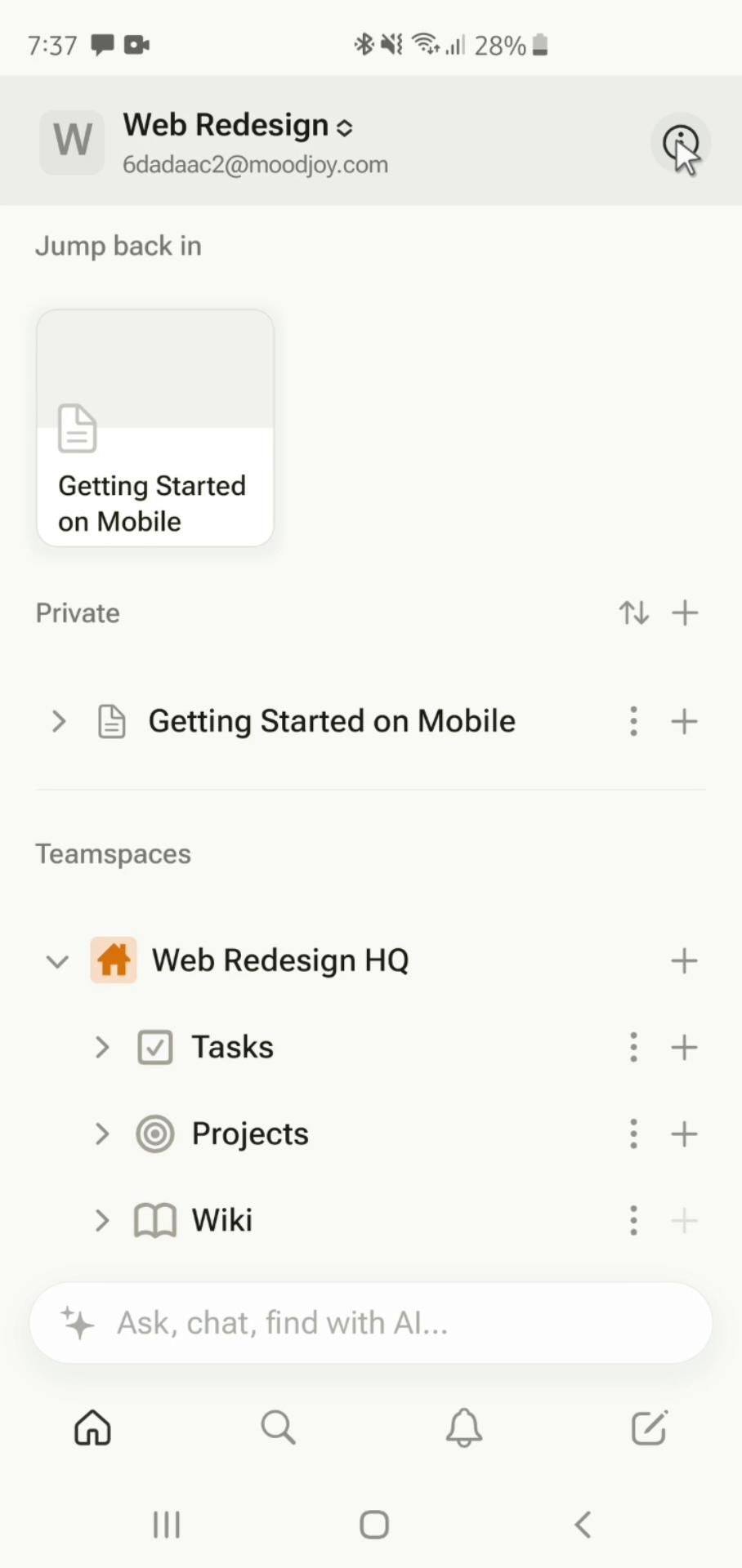The height and width of the screenshot is (1568, 742).
Task: Open the home tab in bottom navigation
Action: click(92, 1428)
